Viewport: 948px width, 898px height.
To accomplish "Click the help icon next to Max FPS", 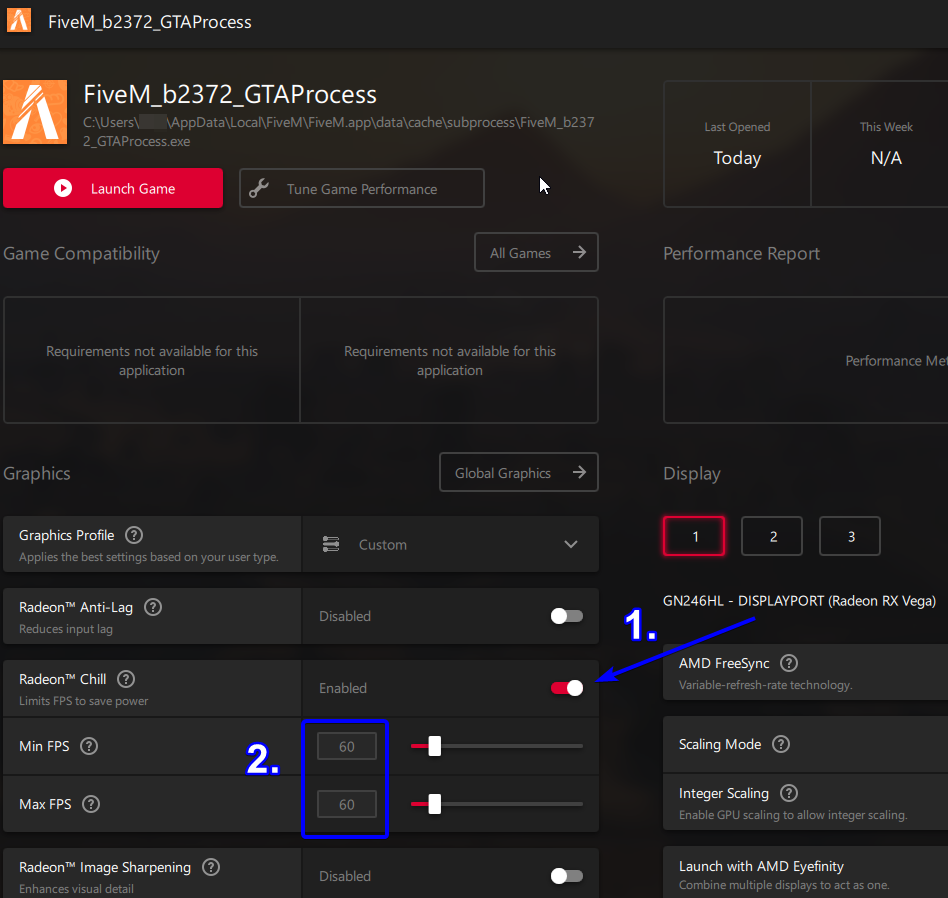I will pos(91,804).
